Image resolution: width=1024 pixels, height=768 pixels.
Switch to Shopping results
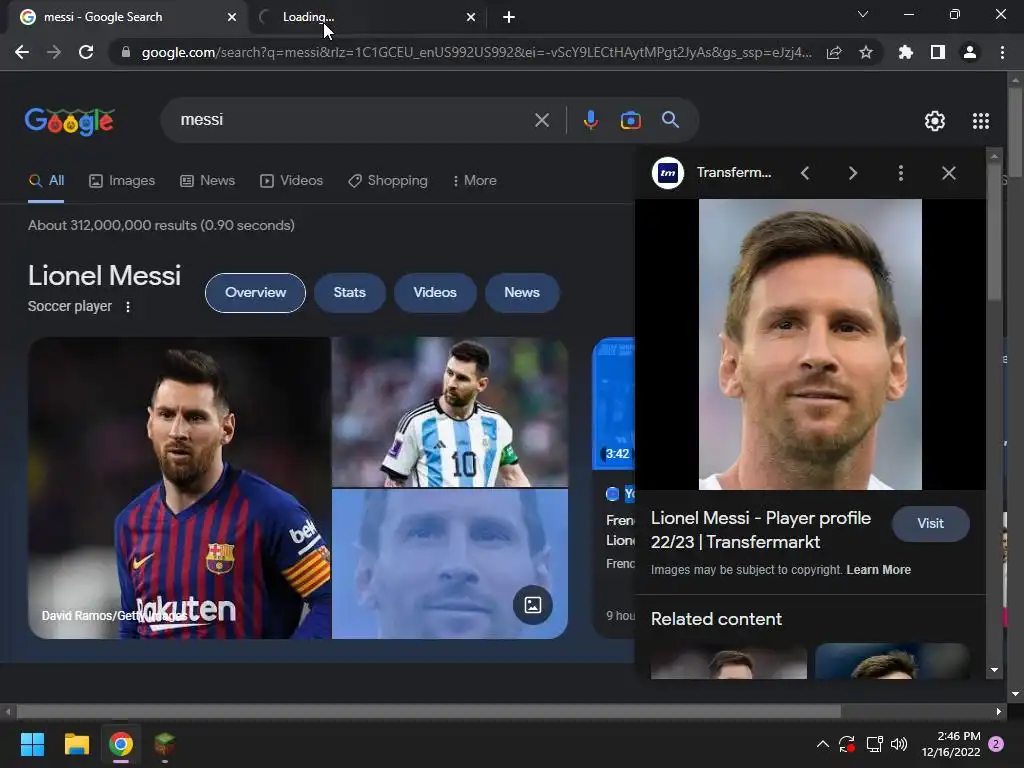388,181
